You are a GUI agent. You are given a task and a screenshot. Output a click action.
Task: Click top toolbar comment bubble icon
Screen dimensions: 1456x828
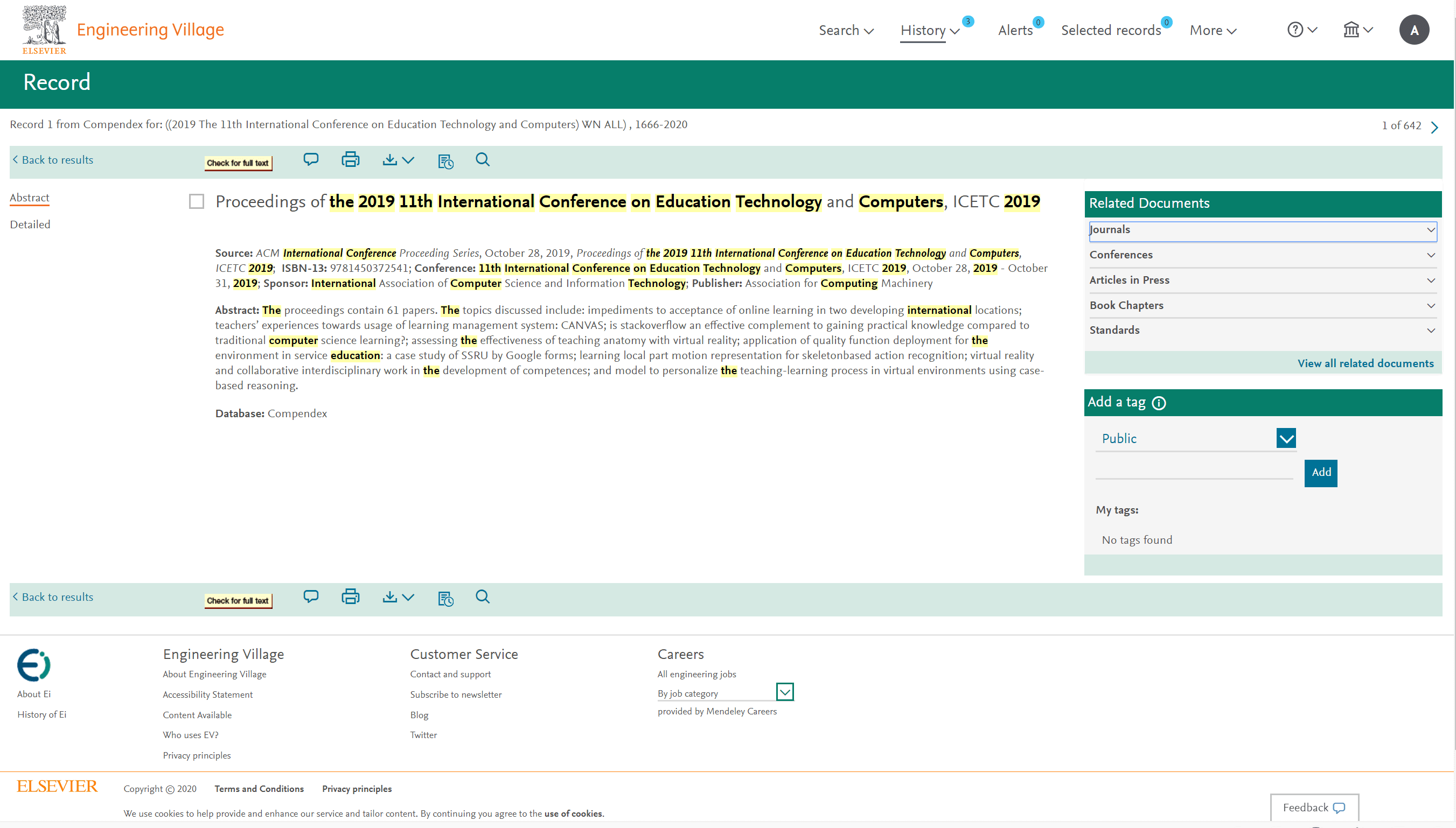(x=311, y=160)
